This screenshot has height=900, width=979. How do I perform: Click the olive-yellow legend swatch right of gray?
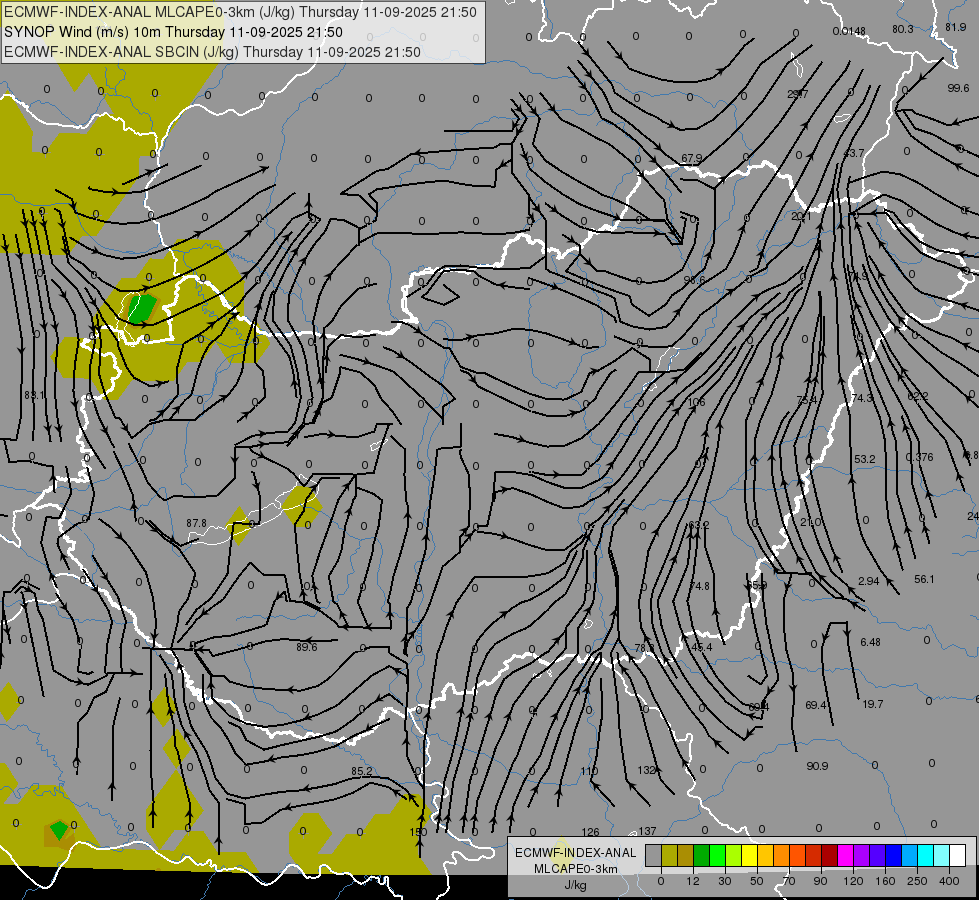coord(670,855)
